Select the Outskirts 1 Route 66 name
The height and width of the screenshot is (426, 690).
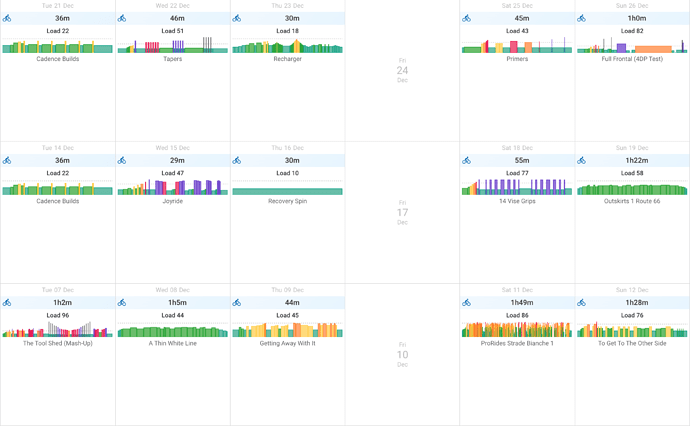point(632,201)
